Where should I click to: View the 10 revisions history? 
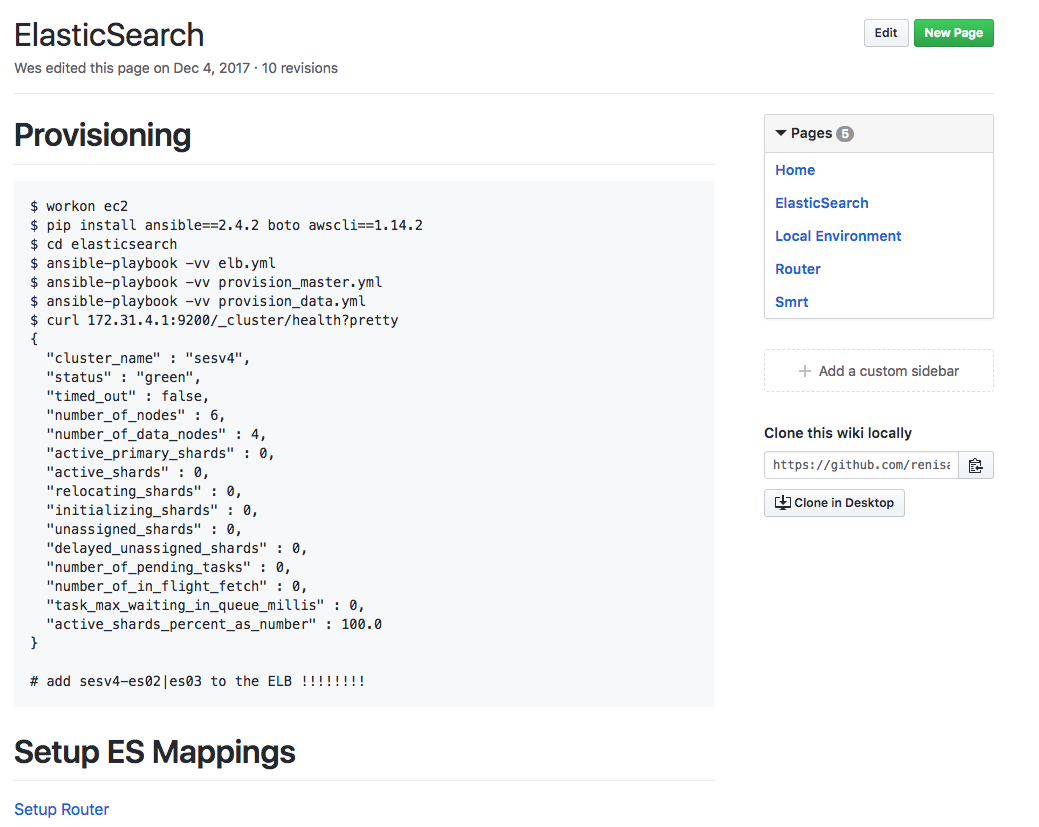tap(300, 68)
